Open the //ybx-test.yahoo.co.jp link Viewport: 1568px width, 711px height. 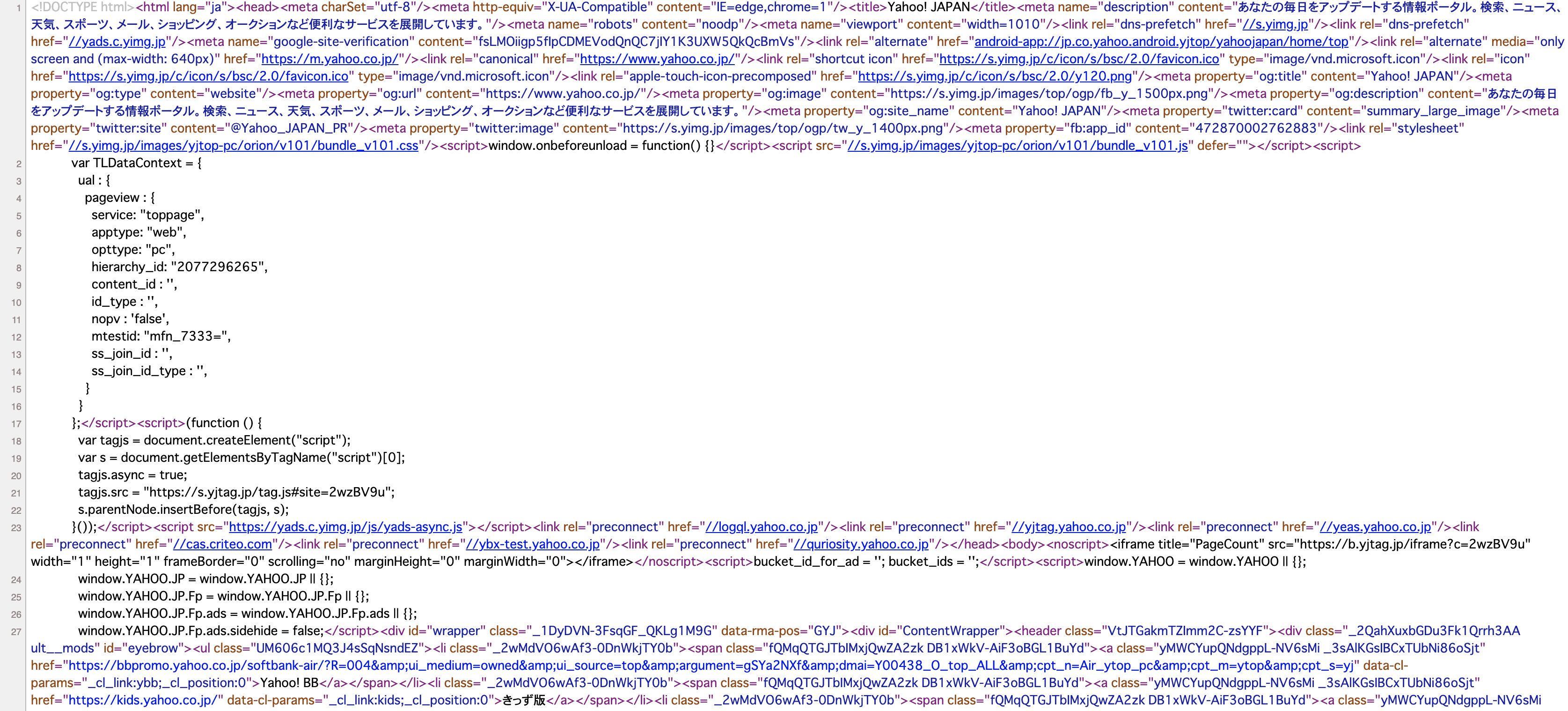533,545
